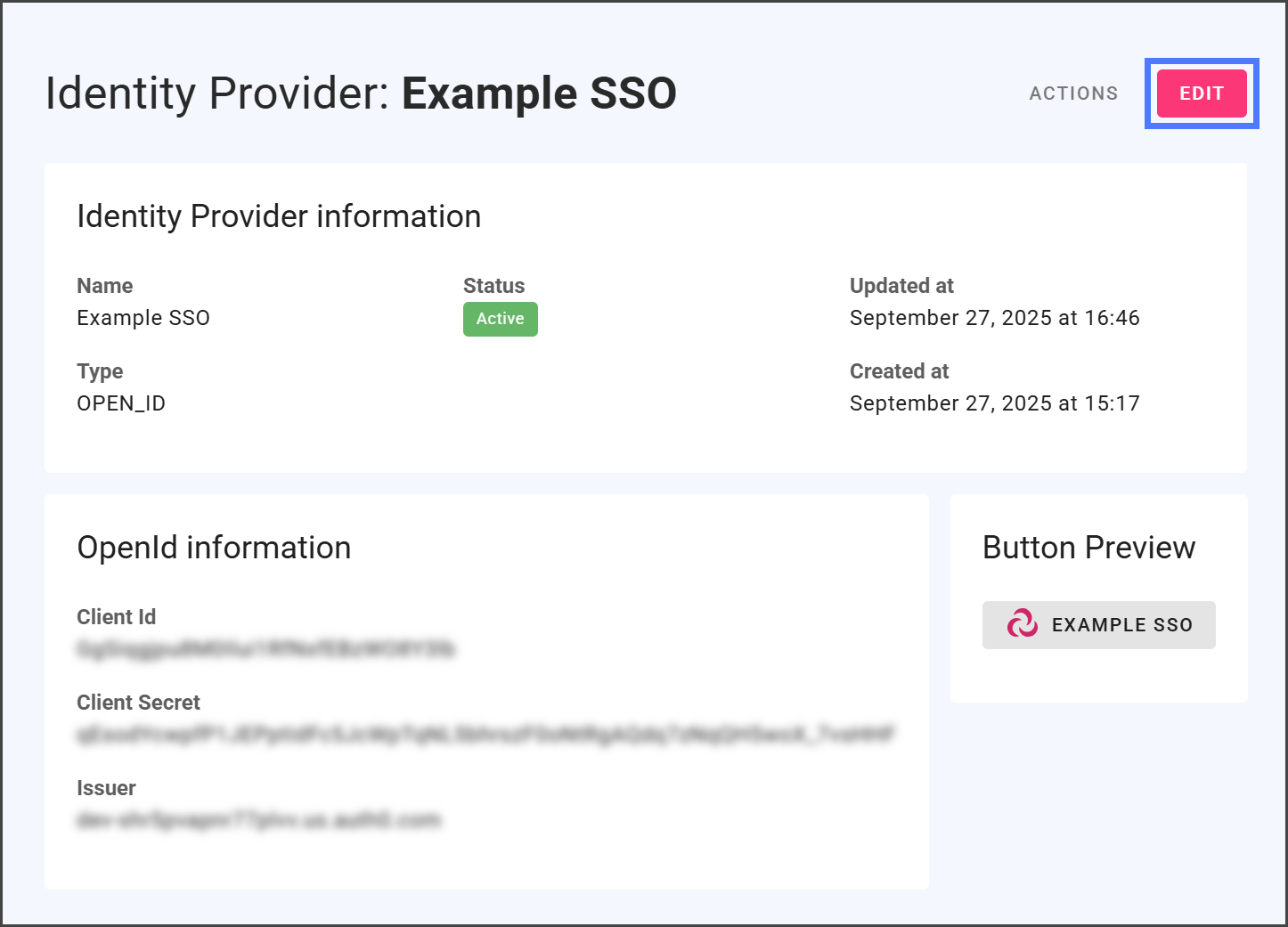Viewport: 1288px width, 927px height.
Task: Click the 'OpenId information' heading
Action: pyautogui.click(x=214, y=548)
